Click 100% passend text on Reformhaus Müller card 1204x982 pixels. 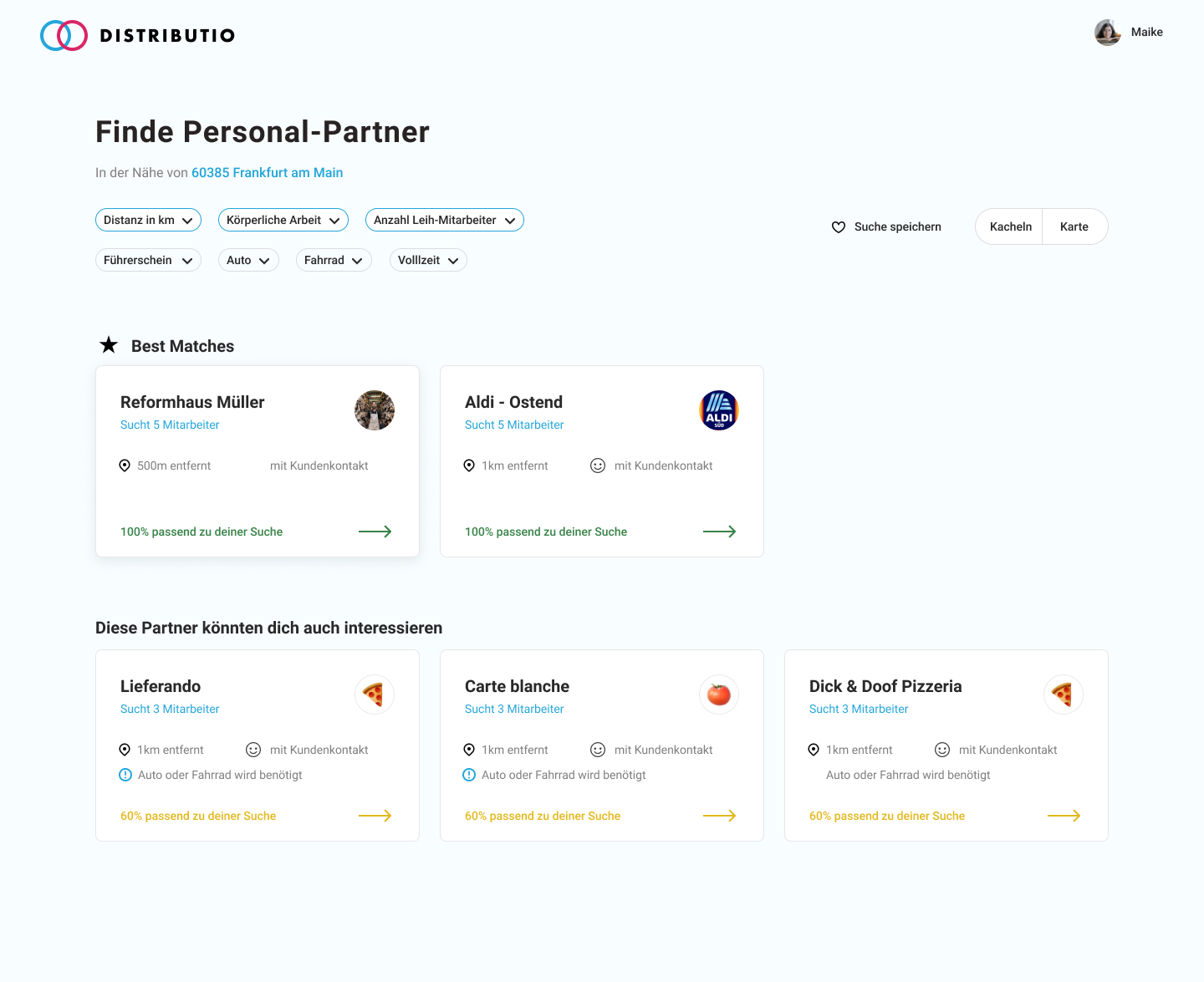[x=202, y=532]
